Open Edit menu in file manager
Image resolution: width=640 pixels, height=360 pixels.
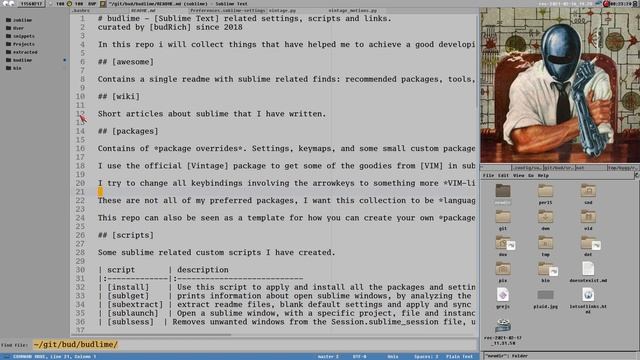pos(503,176)
